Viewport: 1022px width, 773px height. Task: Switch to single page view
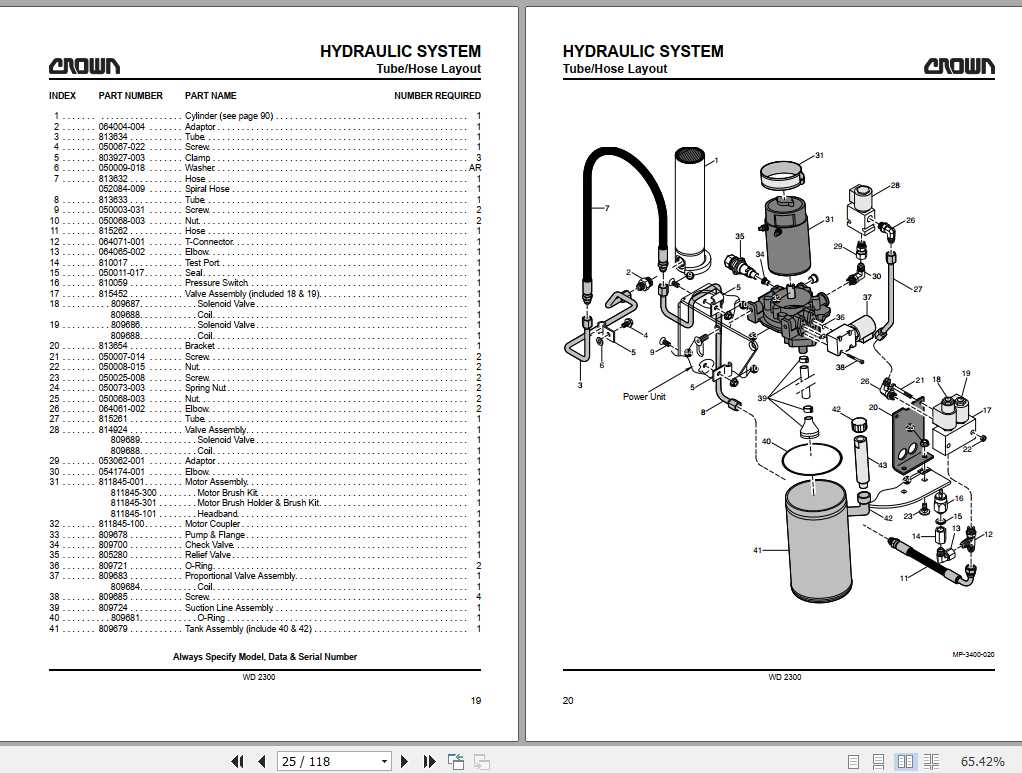[x=853, y=761]
